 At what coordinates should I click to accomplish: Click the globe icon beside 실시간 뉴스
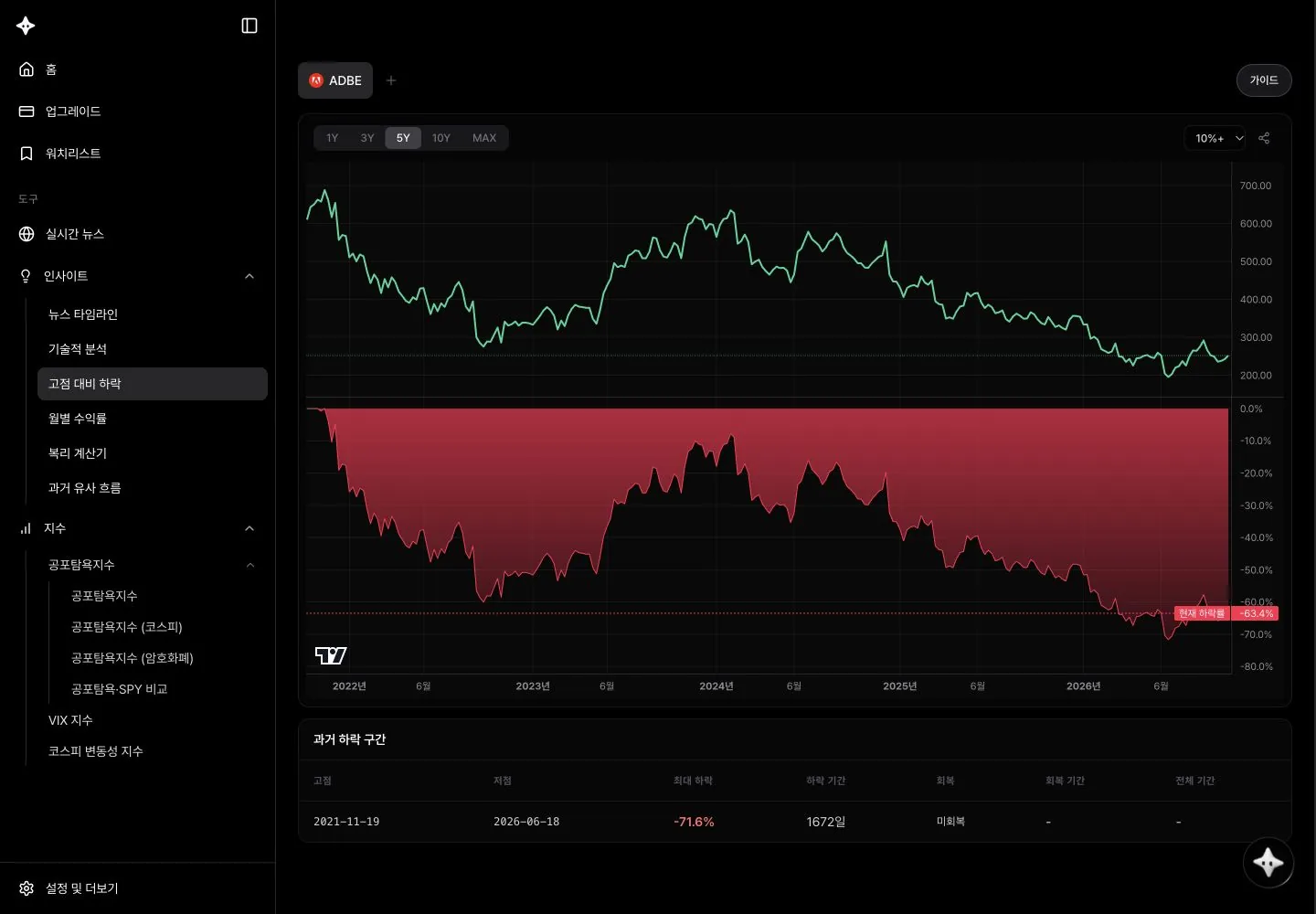click(x=27, y=234)
